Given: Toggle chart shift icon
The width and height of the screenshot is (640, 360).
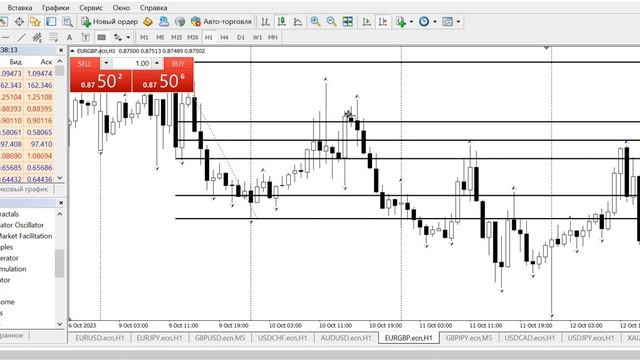Looking at the screenshot, I should (383, 22).
